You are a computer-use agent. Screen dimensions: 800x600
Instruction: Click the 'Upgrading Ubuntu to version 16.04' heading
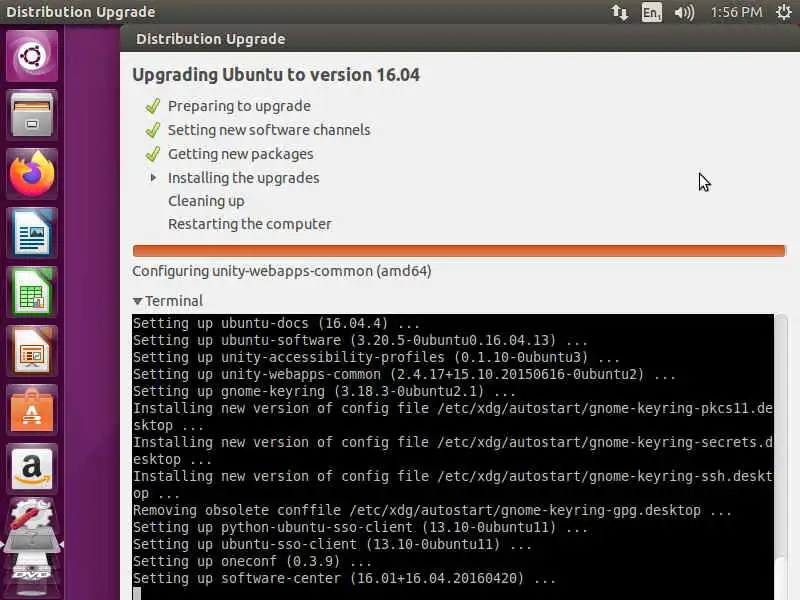point(276,75)
